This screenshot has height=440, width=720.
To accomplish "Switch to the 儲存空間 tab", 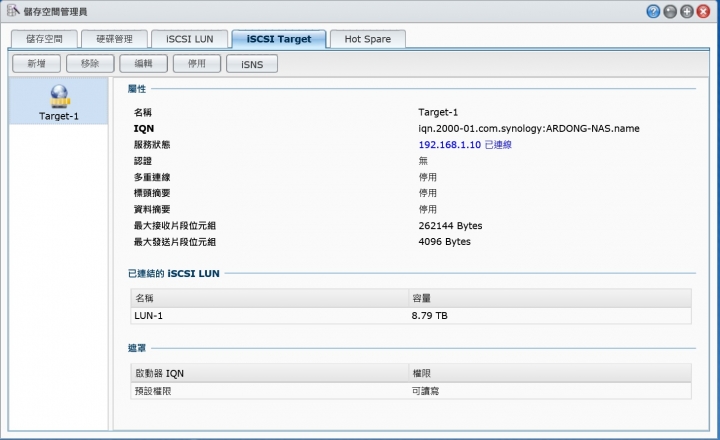I will [44, 39].
